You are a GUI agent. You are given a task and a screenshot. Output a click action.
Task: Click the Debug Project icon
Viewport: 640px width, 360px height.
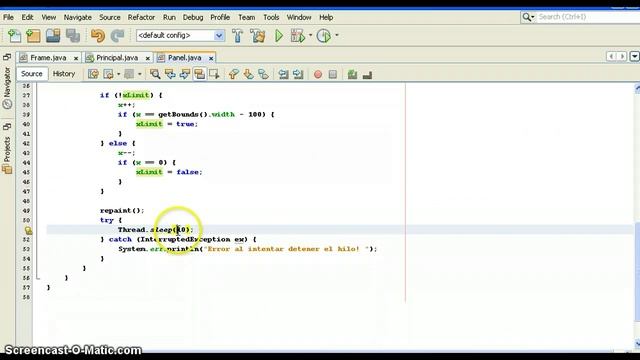pos(298,36)
